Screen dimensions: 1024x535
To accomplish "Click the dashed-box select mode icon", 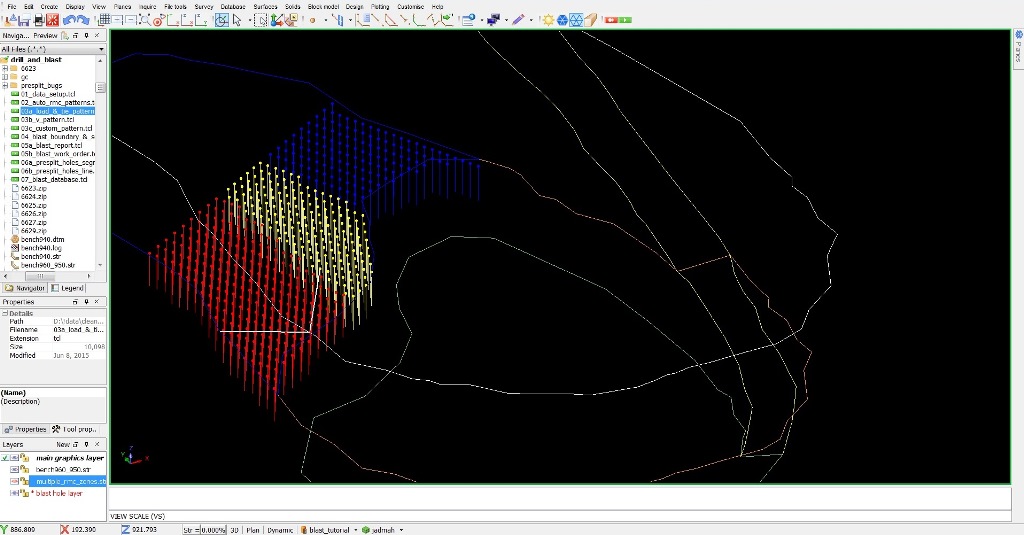I will 261,20.
